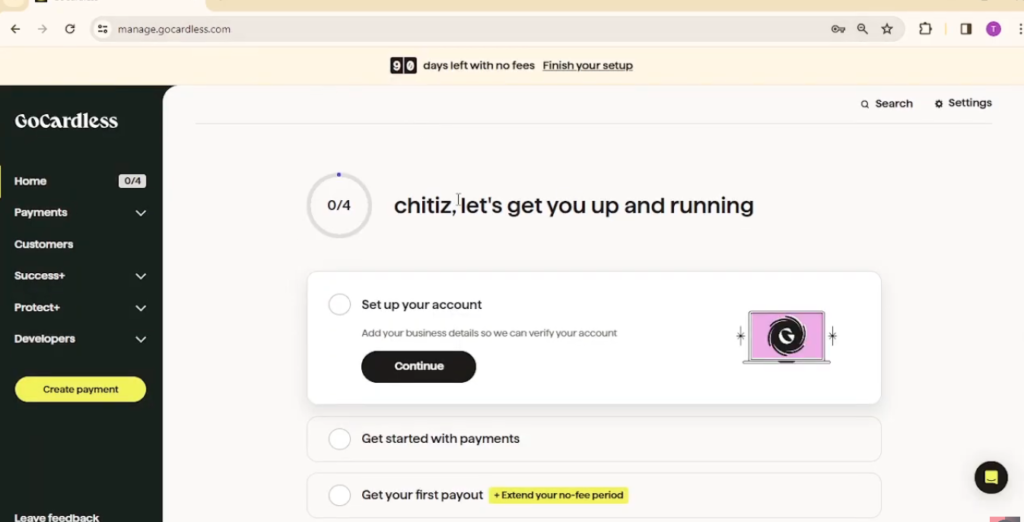The height and width of the screenshot is (522, 1024).
Task: Expand the Success+ sidebar chevron
Action: (x=140, y=276)
